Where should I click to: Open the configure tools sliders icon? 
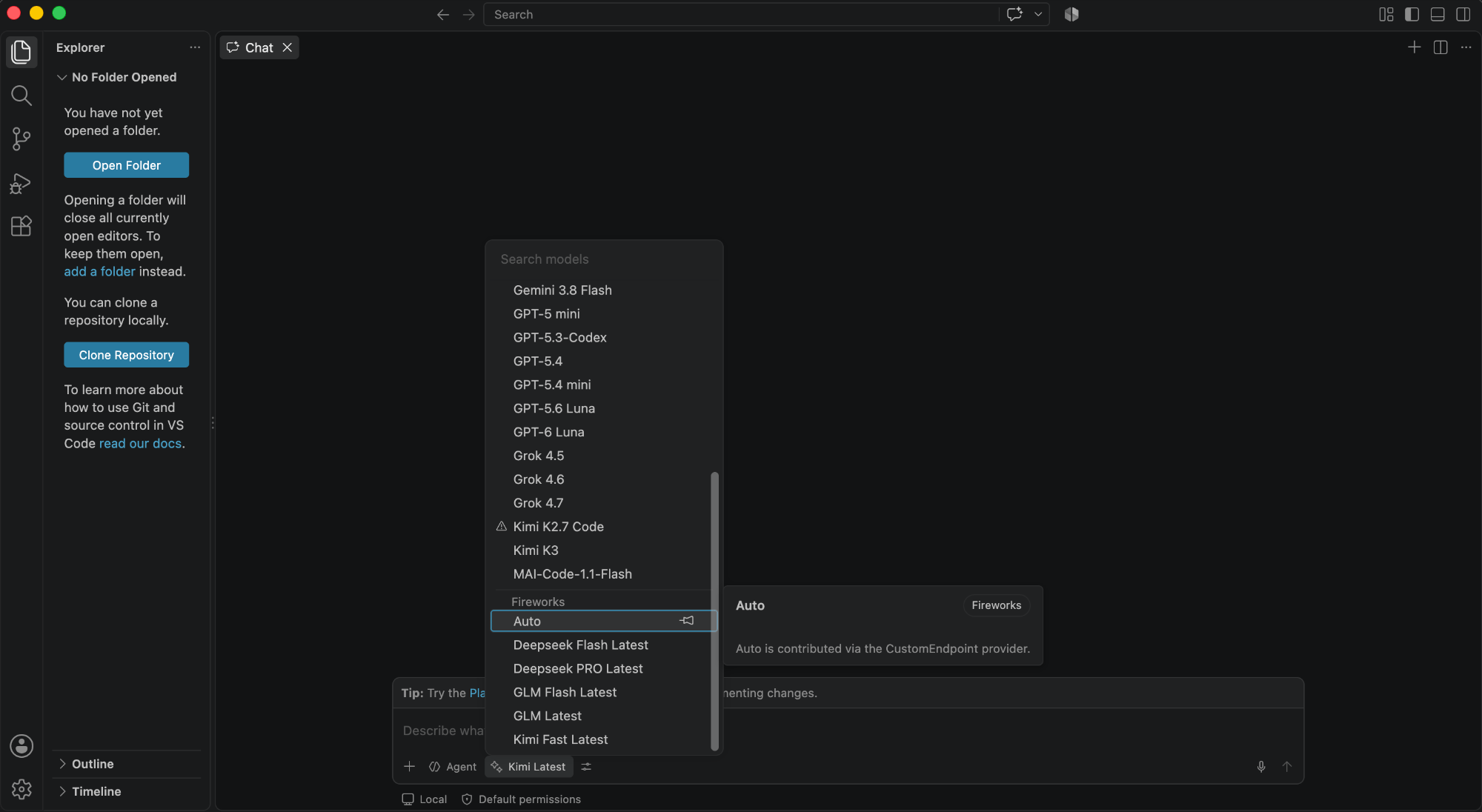tap(586, 767)
